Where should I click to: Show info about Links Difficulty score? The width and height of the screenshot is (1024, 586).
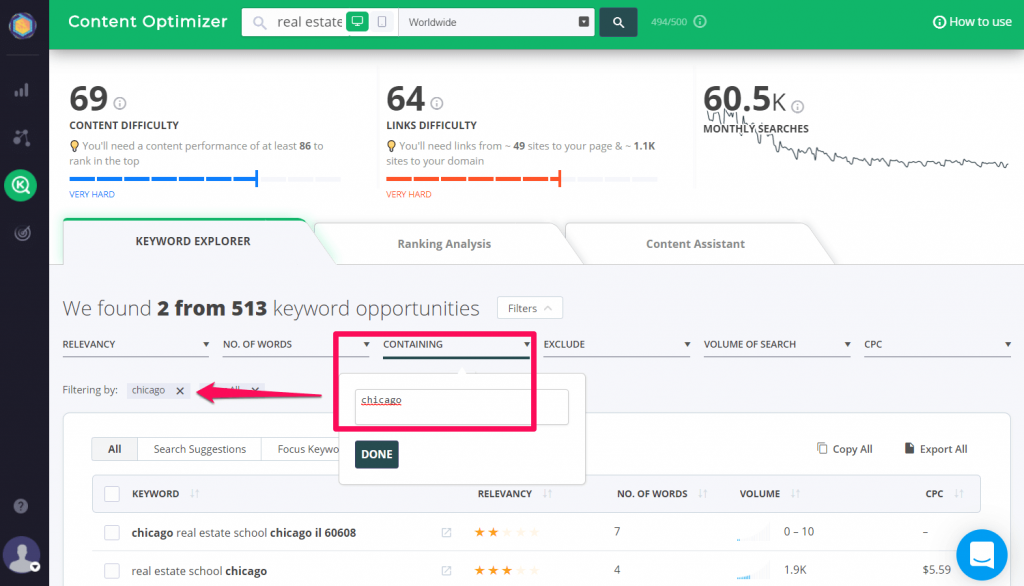coord(437,103)
